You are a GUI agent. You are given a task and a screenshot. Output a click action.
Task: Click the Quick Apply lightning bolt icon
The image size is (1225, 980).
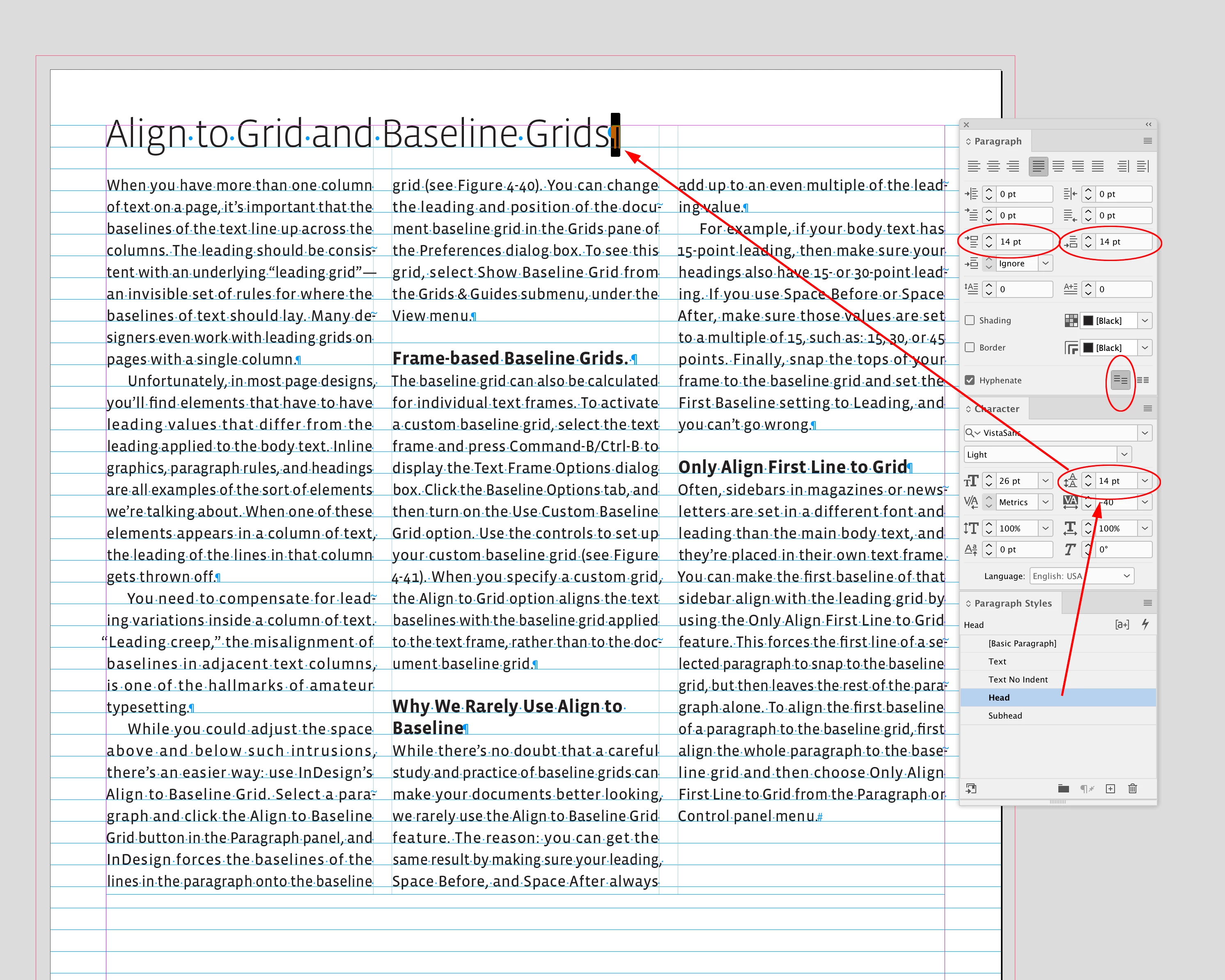click(x=1145, y=624)
